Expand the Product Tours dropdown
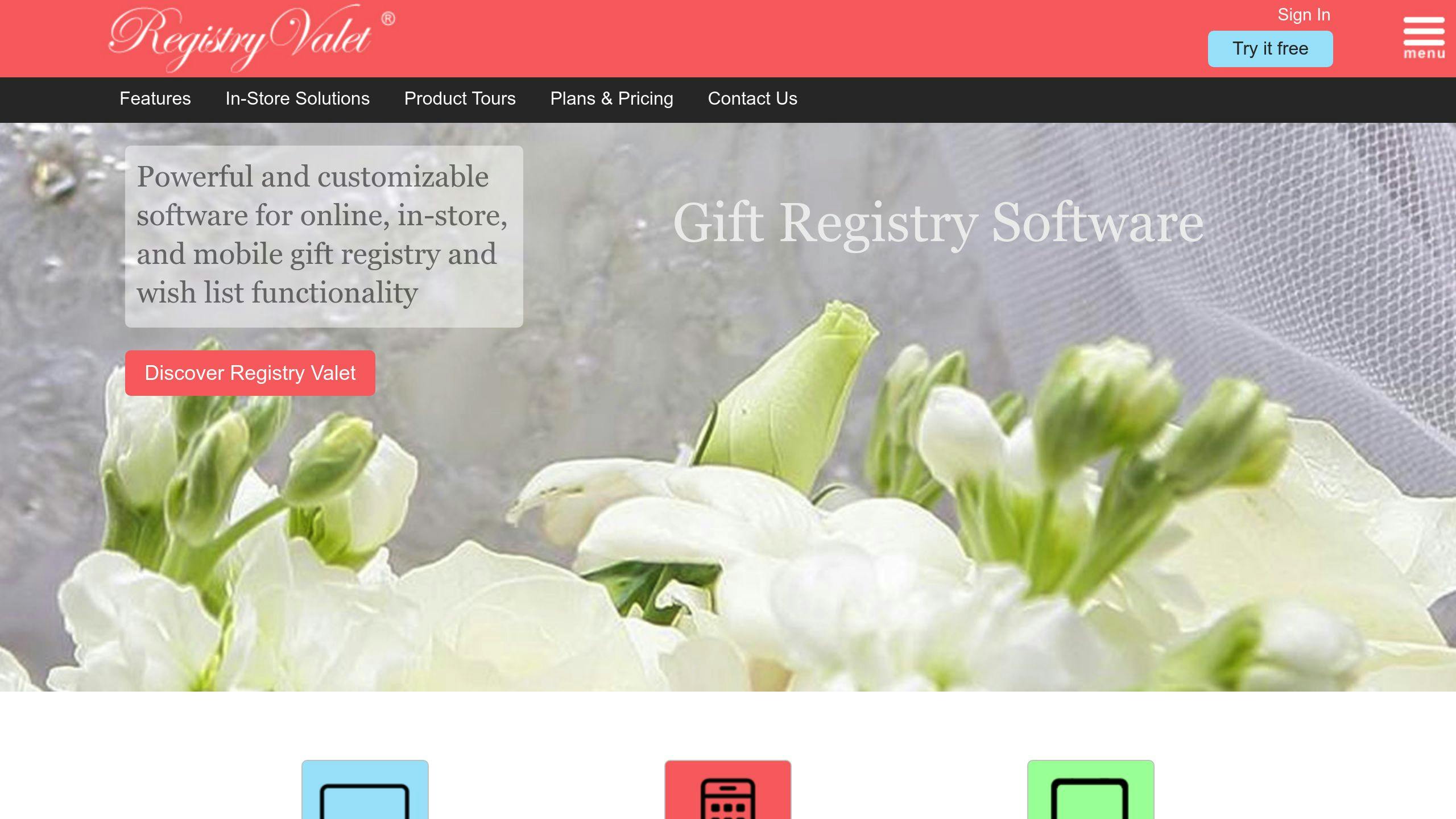Image resolution: width=1456 pixels, height=819 pixels. 459,97
